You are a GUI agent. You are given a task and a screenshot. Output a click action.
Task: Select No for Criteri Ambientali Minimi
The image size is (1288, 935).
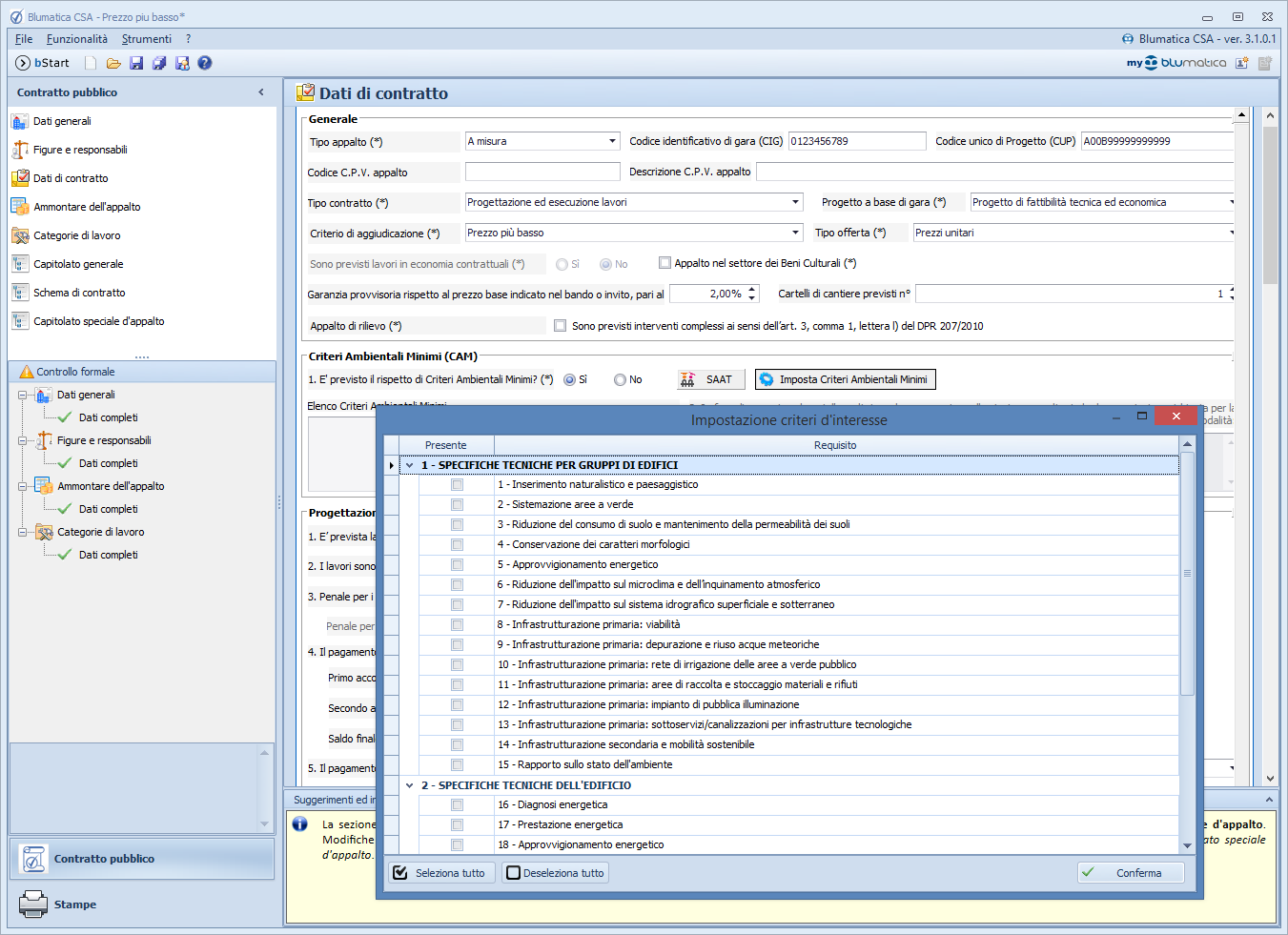point(620,379)
